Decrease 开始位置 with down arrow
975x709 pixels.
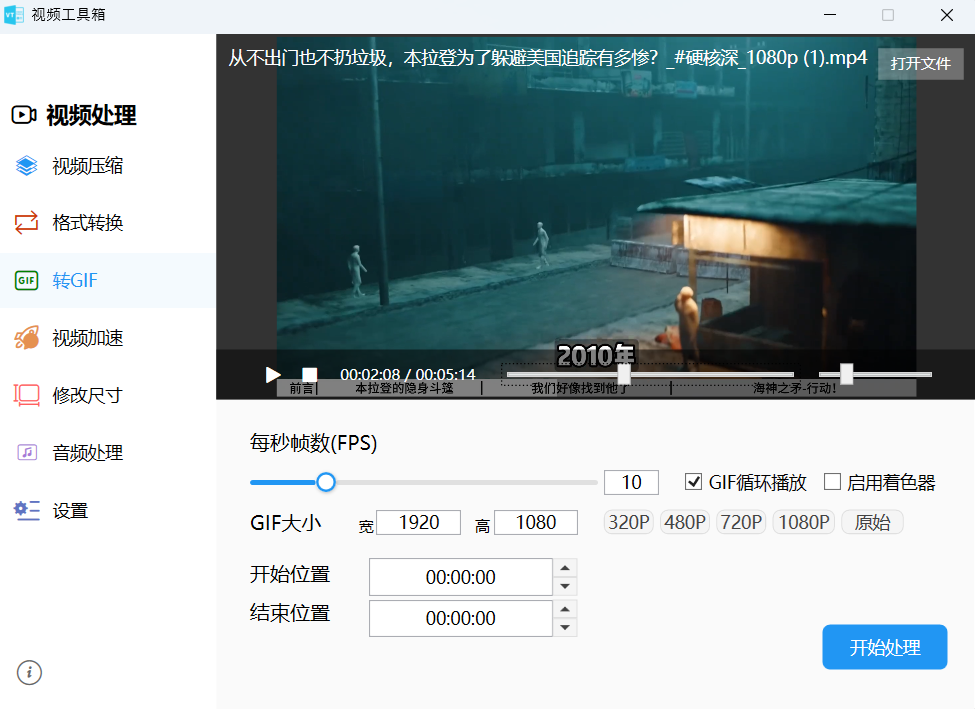[565, 586]
